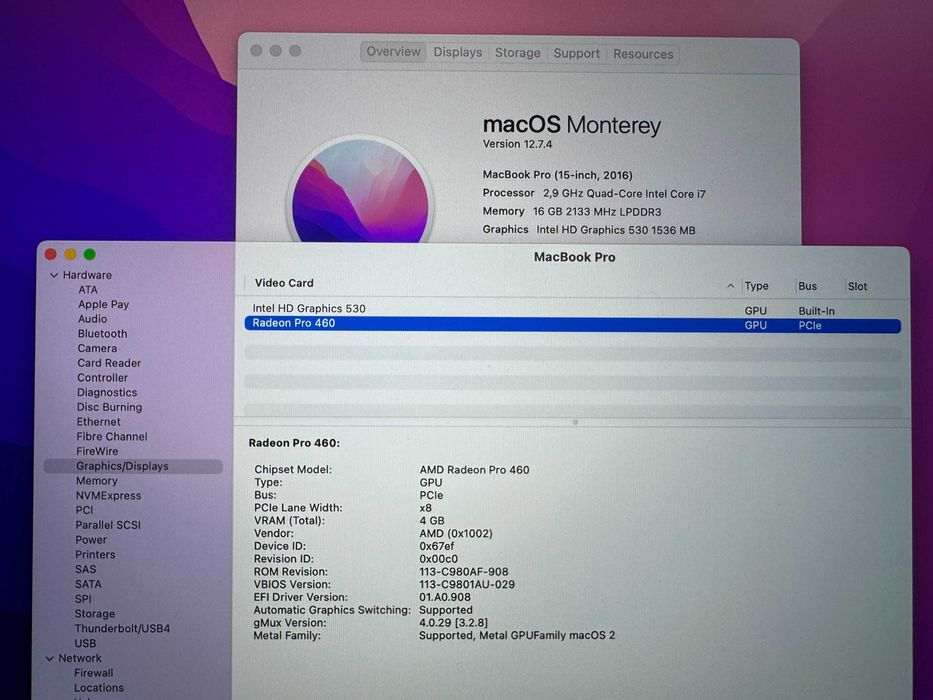The image size is (933, 700).
Task: Click the split pane divider handle dot
Action: [x=575, y=422]
